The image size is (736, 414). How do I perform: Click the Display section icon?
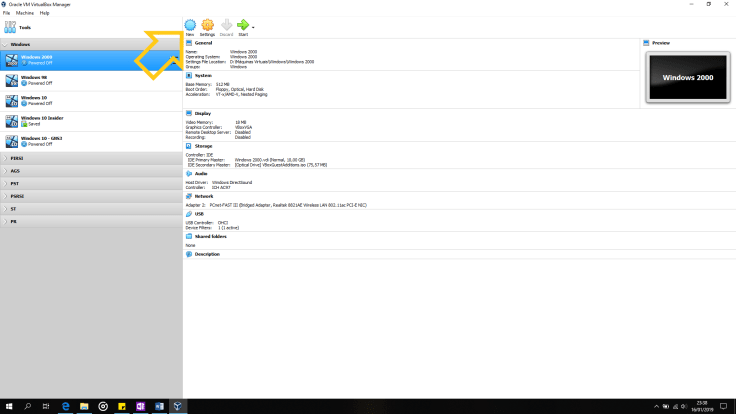pyautogui.click(x=189, y=113)
